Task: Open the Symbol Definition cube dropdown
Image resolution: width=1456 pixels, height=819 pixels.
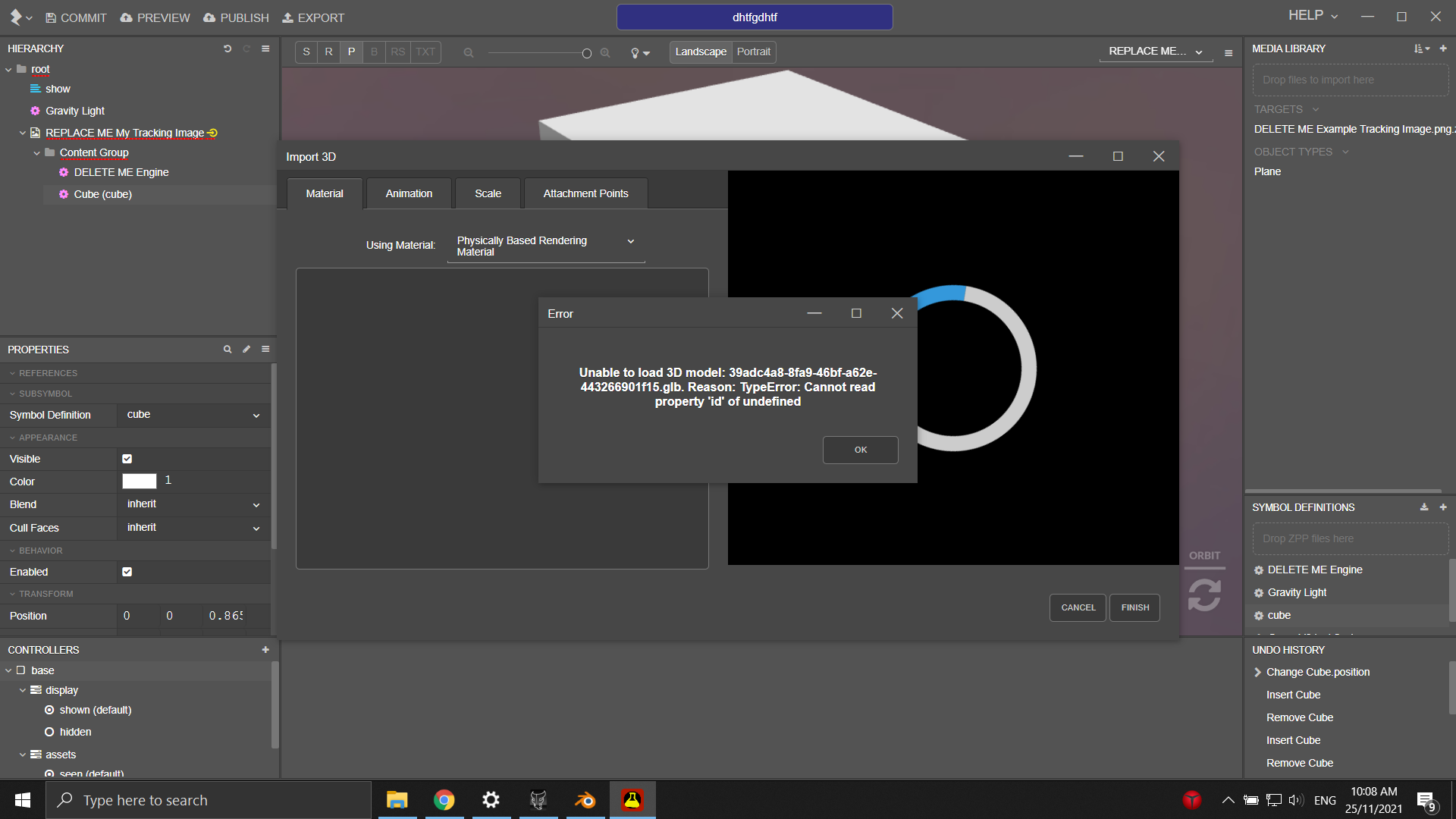Action: [x=193, y=415]
